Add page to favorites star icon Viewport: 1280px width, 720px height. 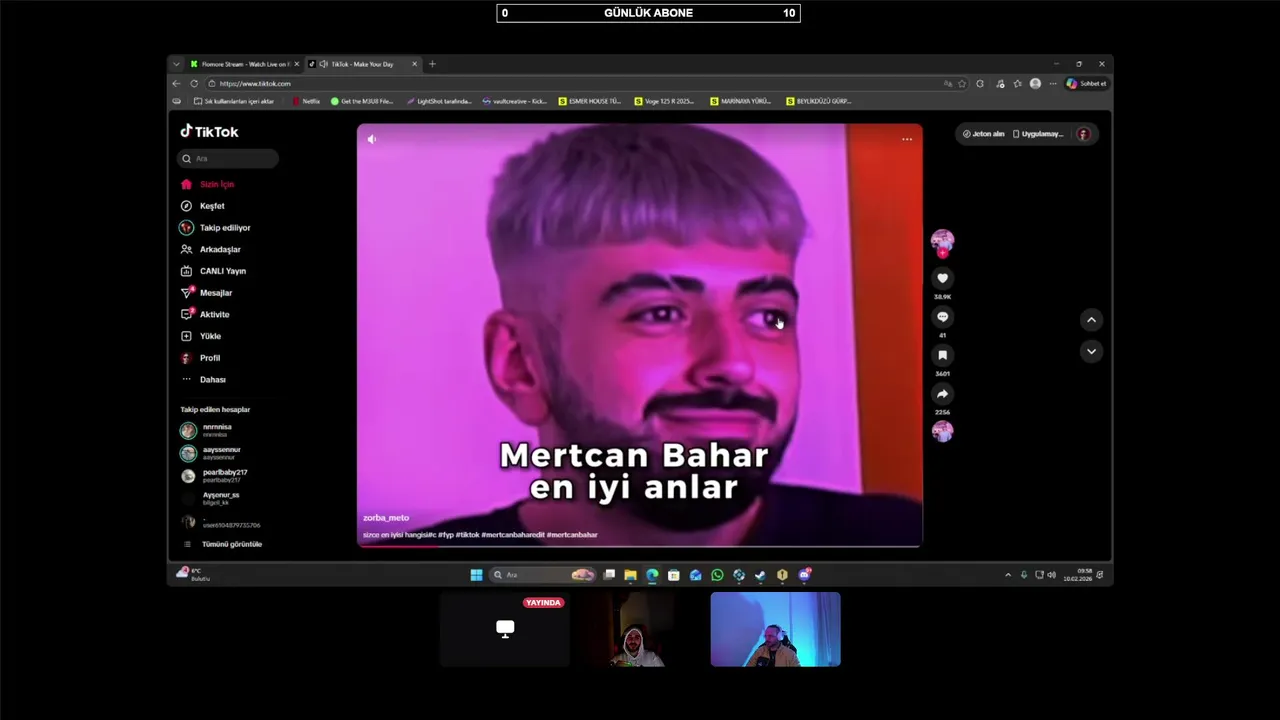point(962,84)
